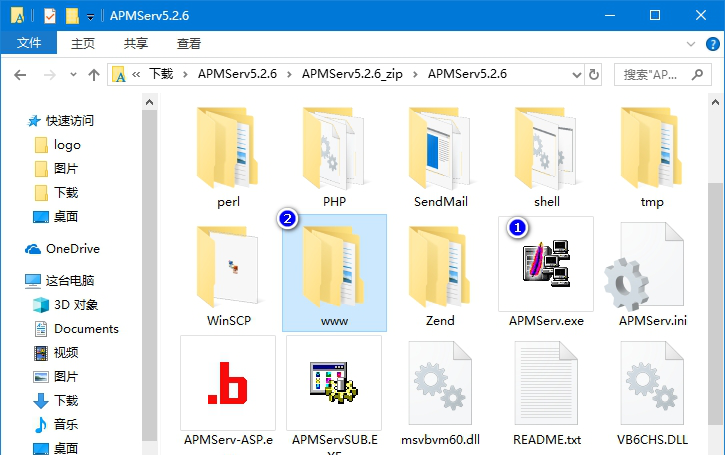Click the search box field

pos(662,74)
